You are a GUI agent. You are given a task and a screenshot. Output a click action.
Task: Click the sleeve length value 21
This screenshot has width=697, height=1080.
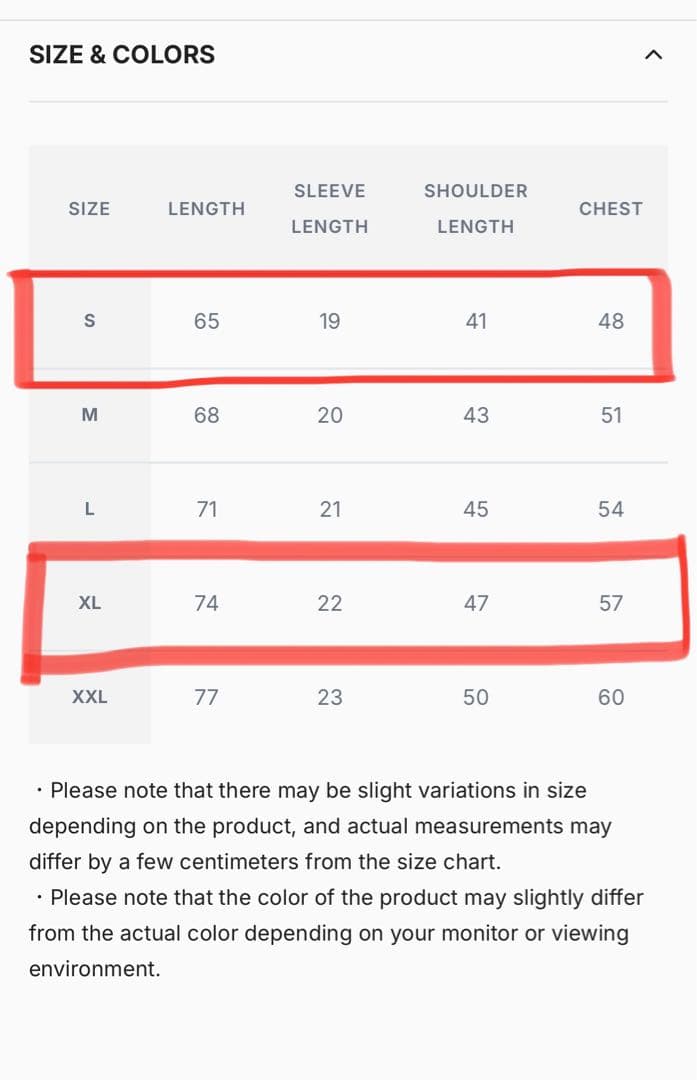coord(330,509)
